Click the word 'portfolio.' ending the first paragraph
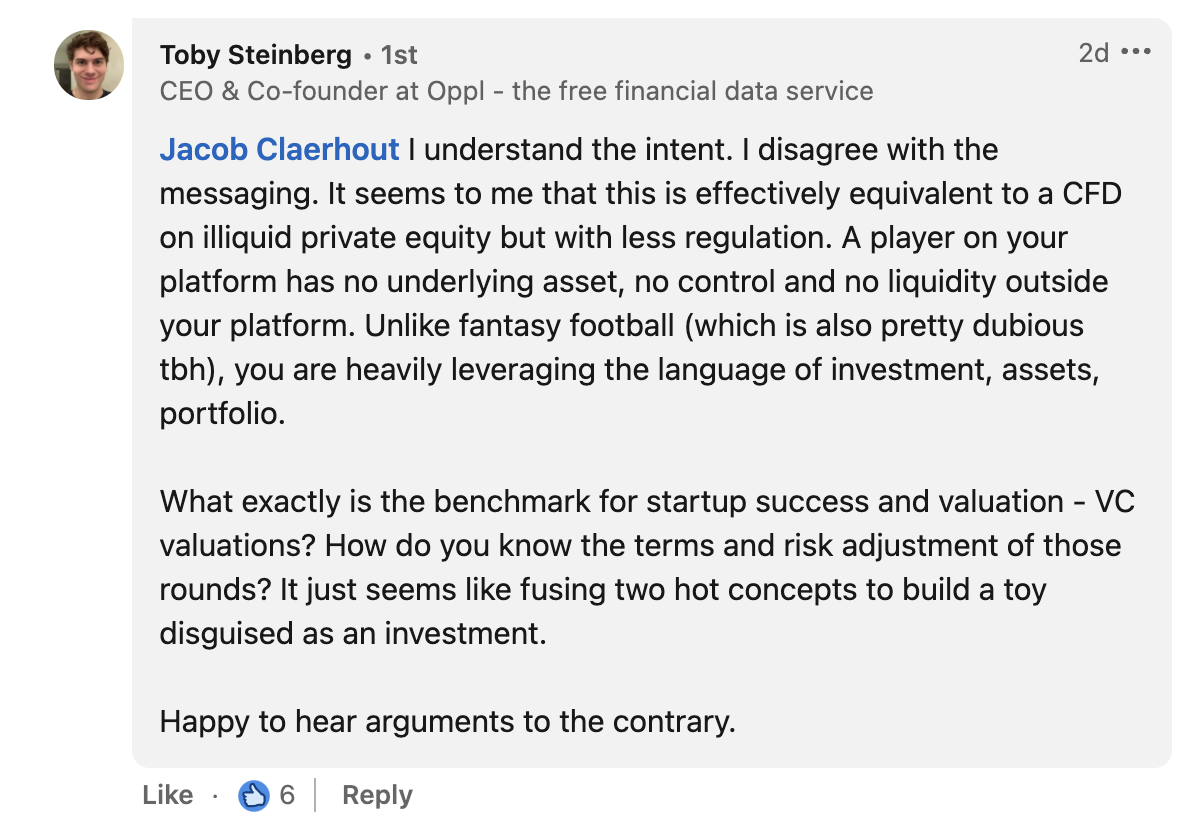Image resolution: width=1194 pixels, height=824 pixels. (222, 414)
